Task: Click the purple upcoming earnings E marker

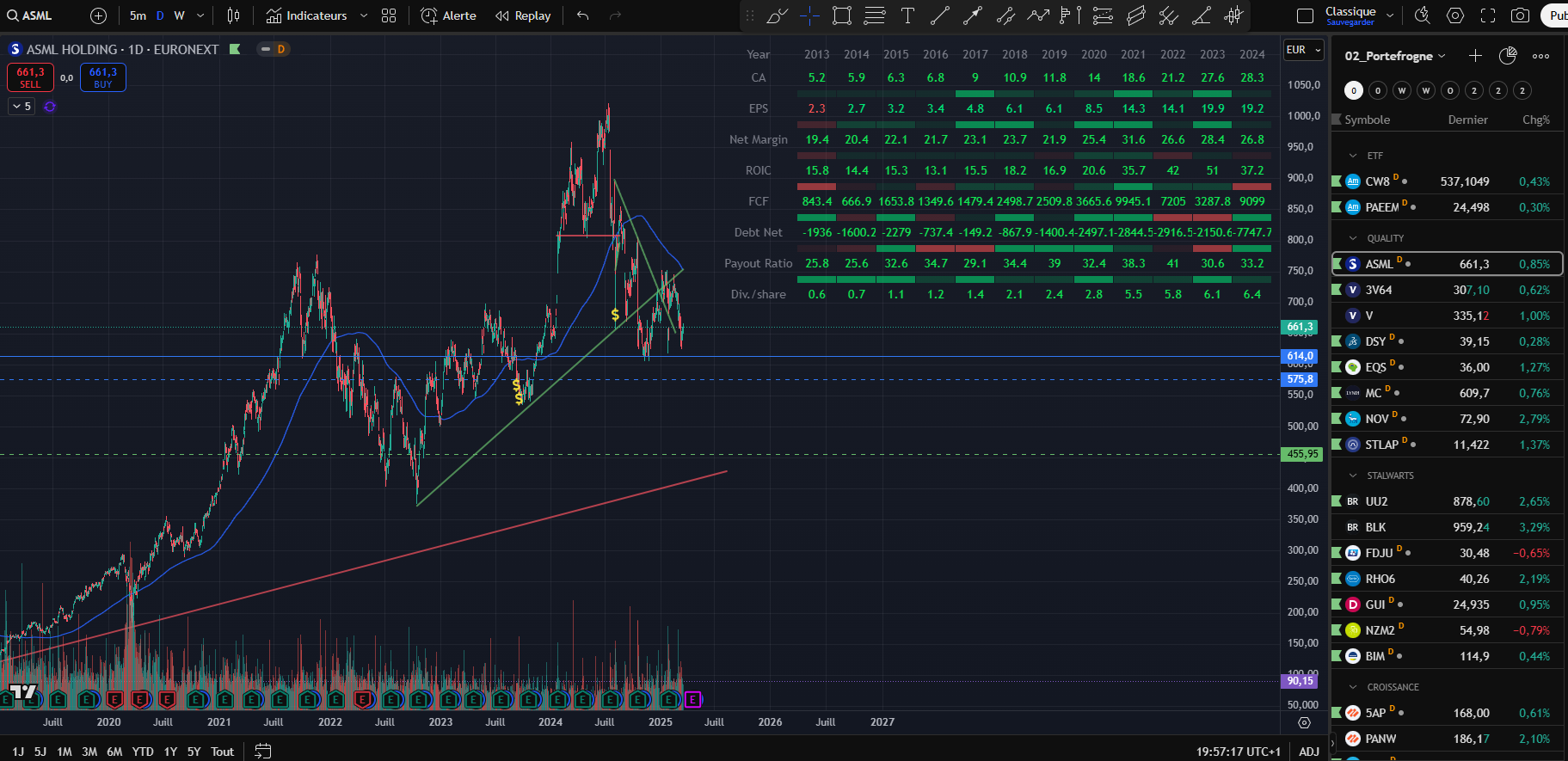Action: pos(692,700)
